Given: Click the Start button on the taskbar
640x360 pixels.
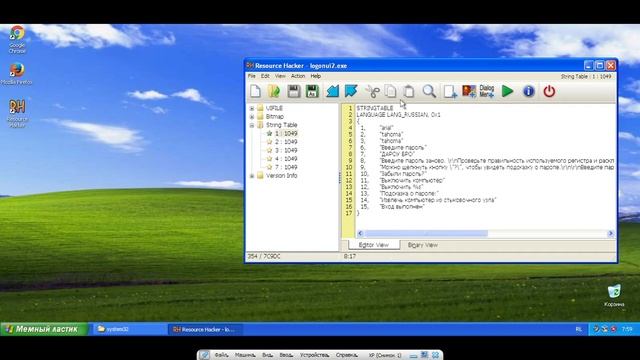Looking at the screenshot, I should click(x=44, y=329).
